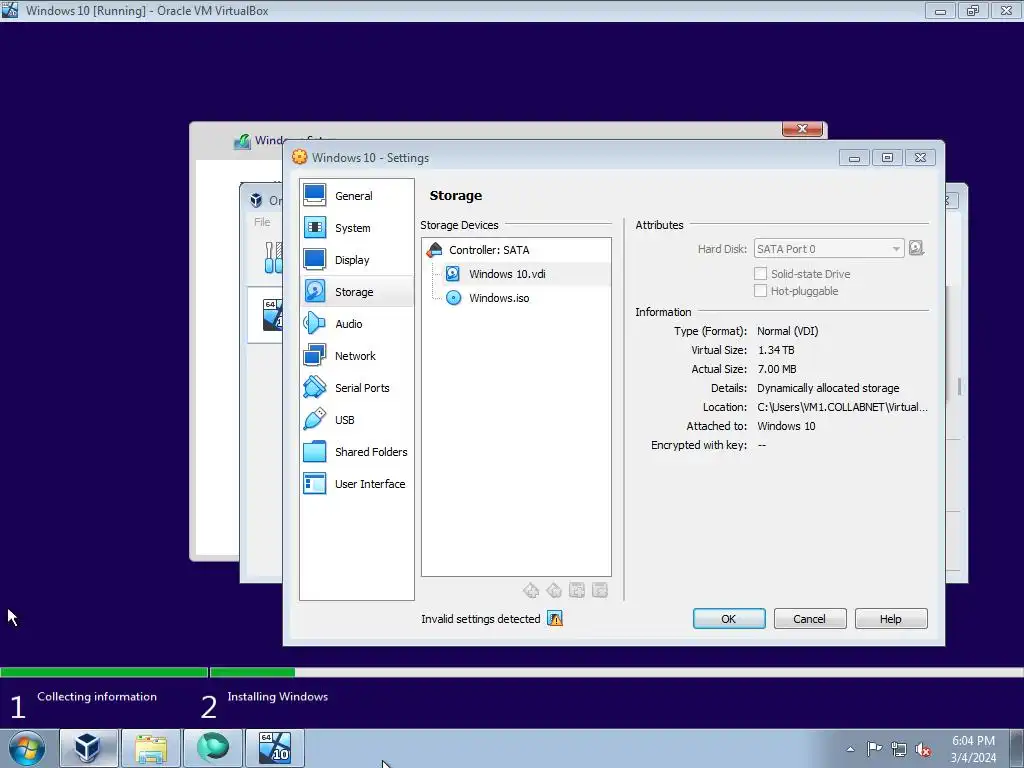Open the Audio settings category

coord(357,324)
